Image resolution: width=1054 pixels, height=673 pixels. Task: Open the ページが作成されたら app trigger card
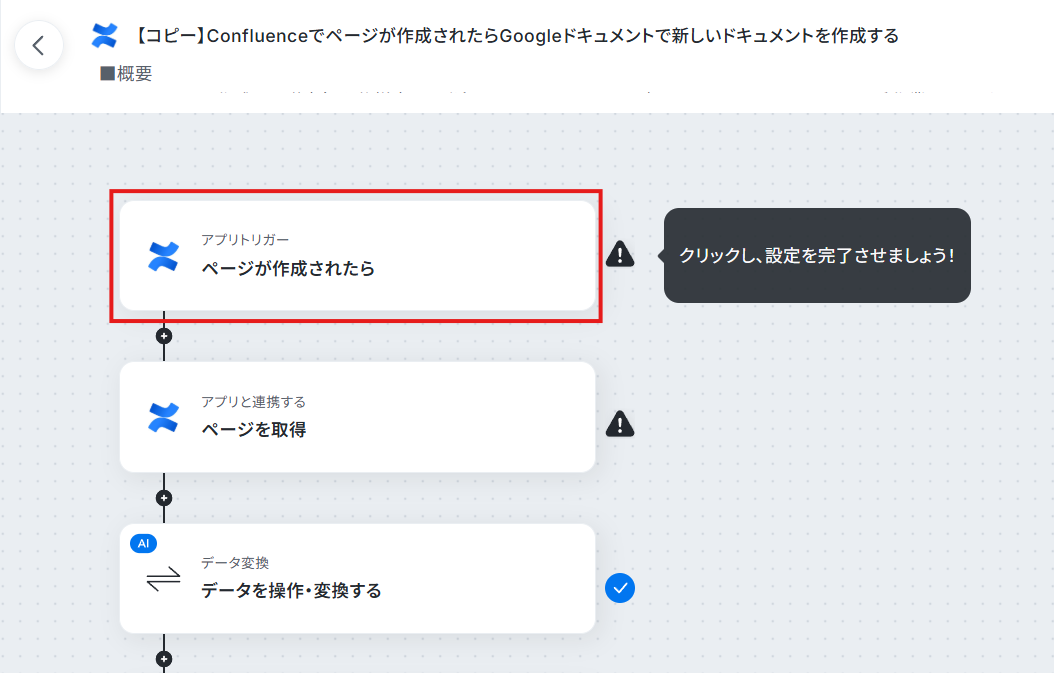358,255
